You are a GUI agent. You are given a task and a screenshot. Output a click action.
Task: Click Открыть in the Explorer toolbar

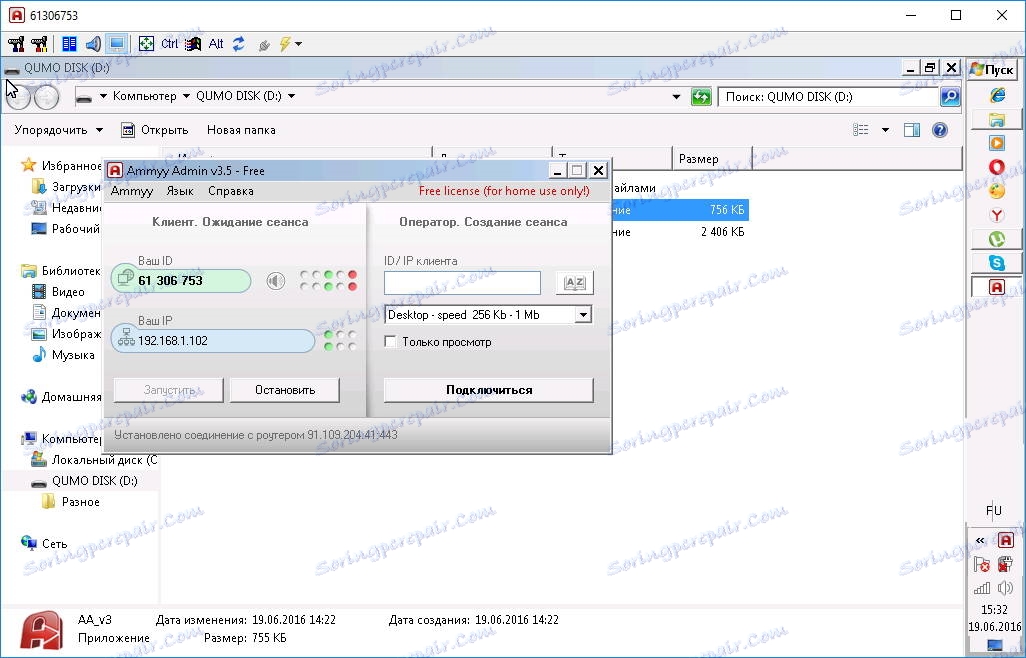(155, 130)
